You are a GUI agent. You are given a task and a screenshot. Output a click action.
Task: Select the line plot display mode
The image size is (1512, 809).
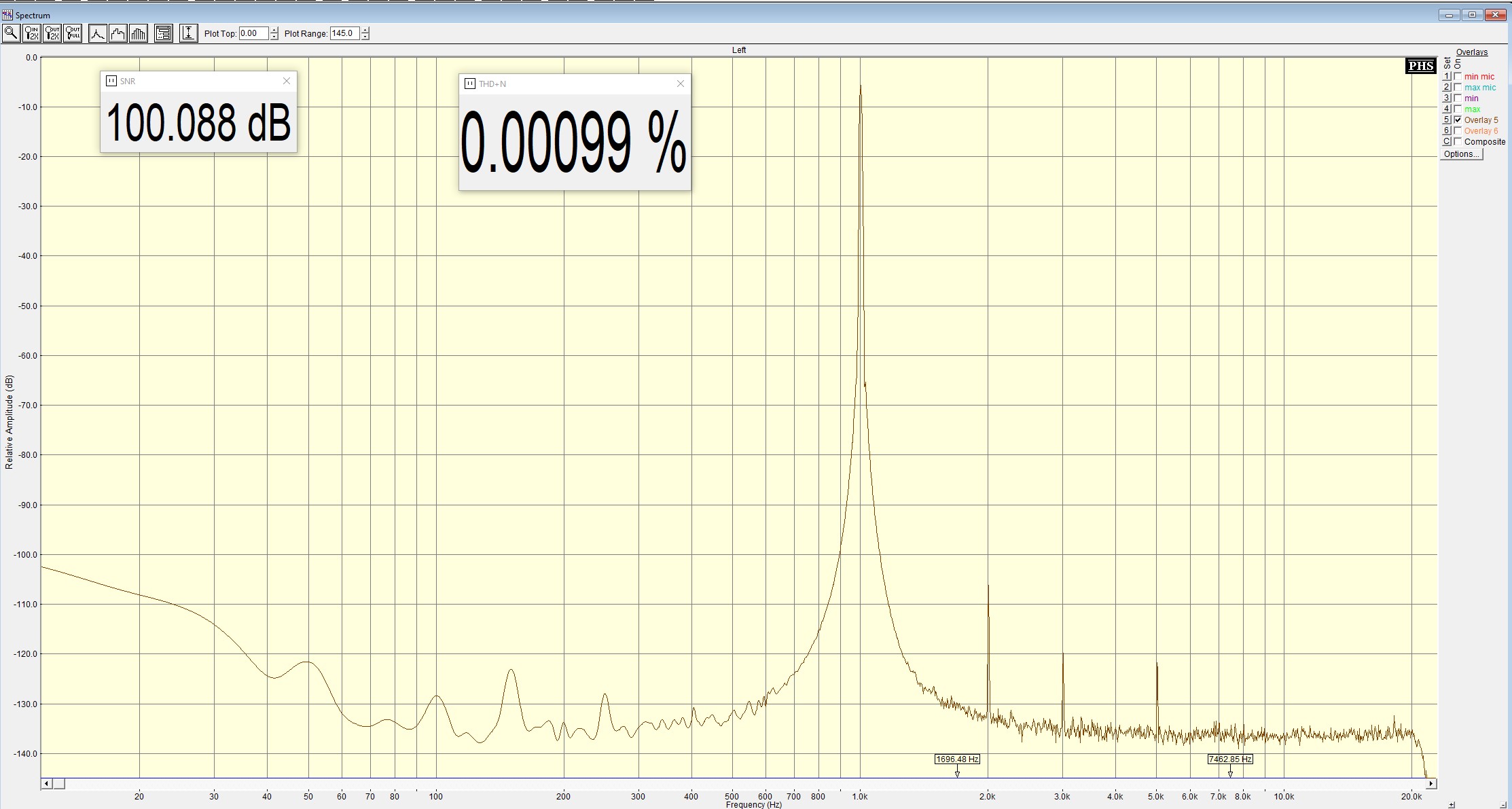(x=98, y=33)
